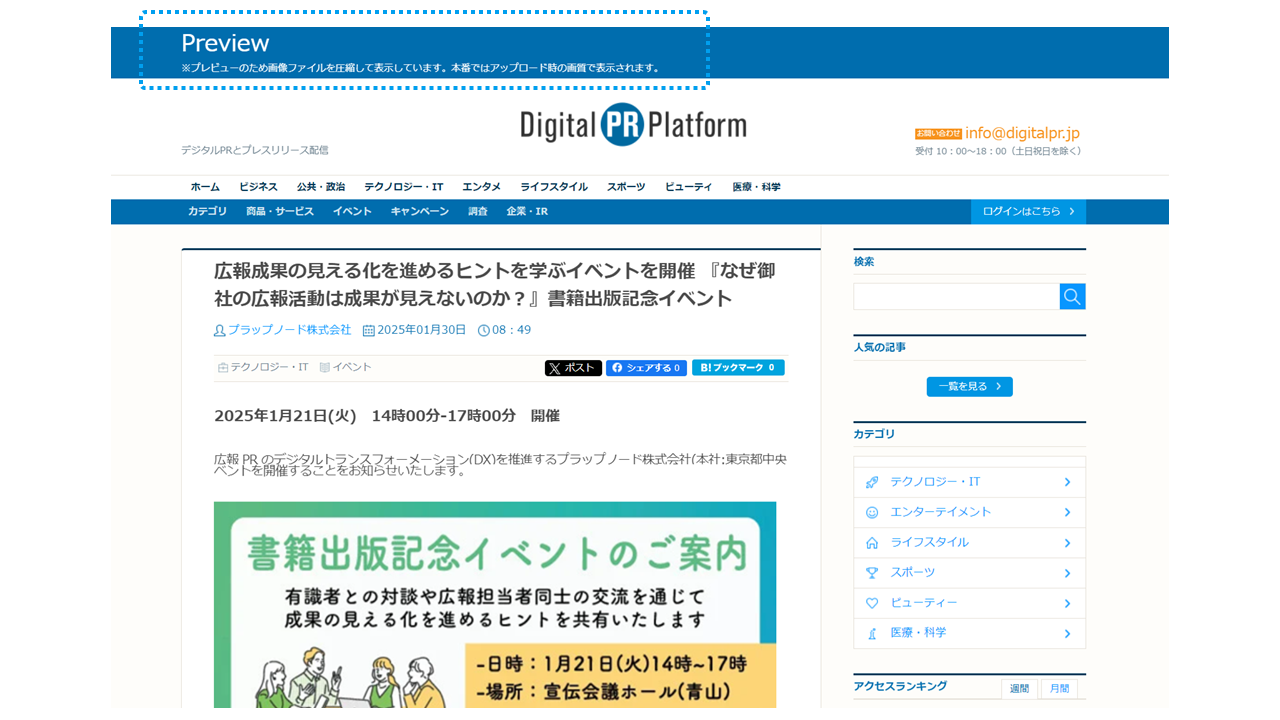
Task: Click the Hatena bookmark button
Action: click(738, 368)
